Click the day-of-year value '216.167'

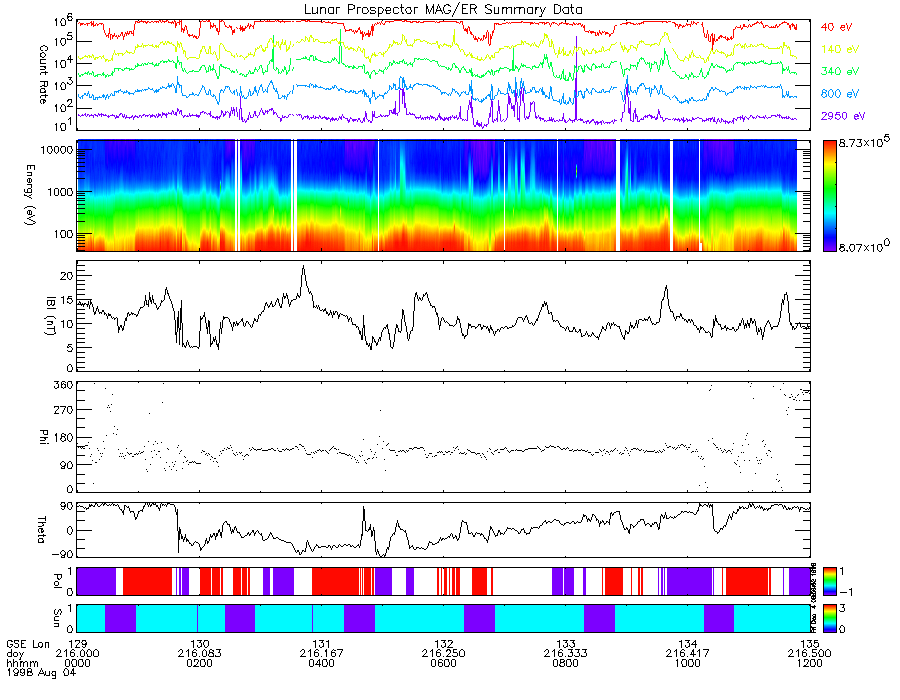click(321, 654)
